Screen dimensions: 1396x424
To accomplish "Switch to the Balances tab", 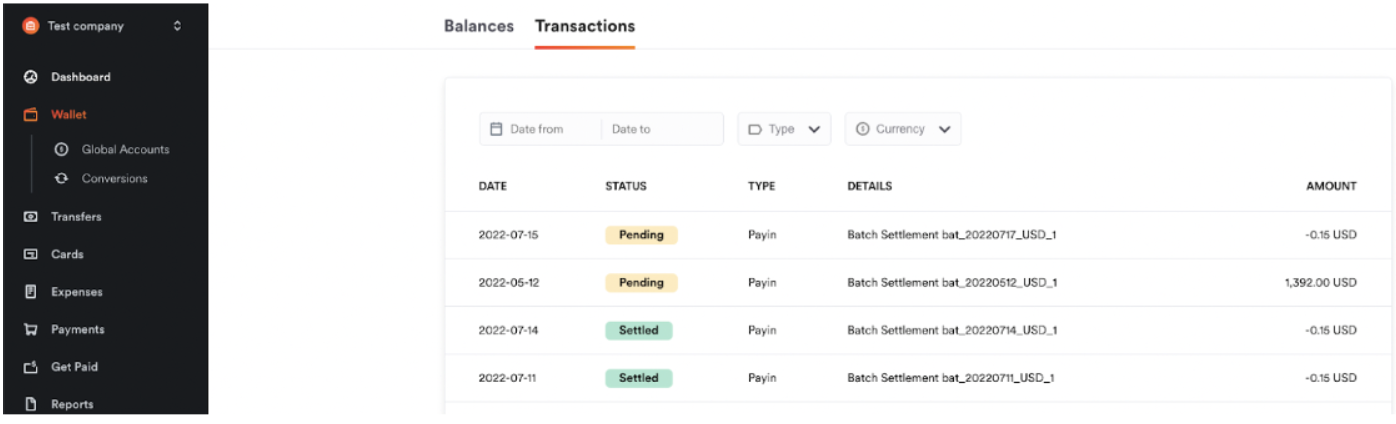I will pyautogui.click(x=479, y=26).
